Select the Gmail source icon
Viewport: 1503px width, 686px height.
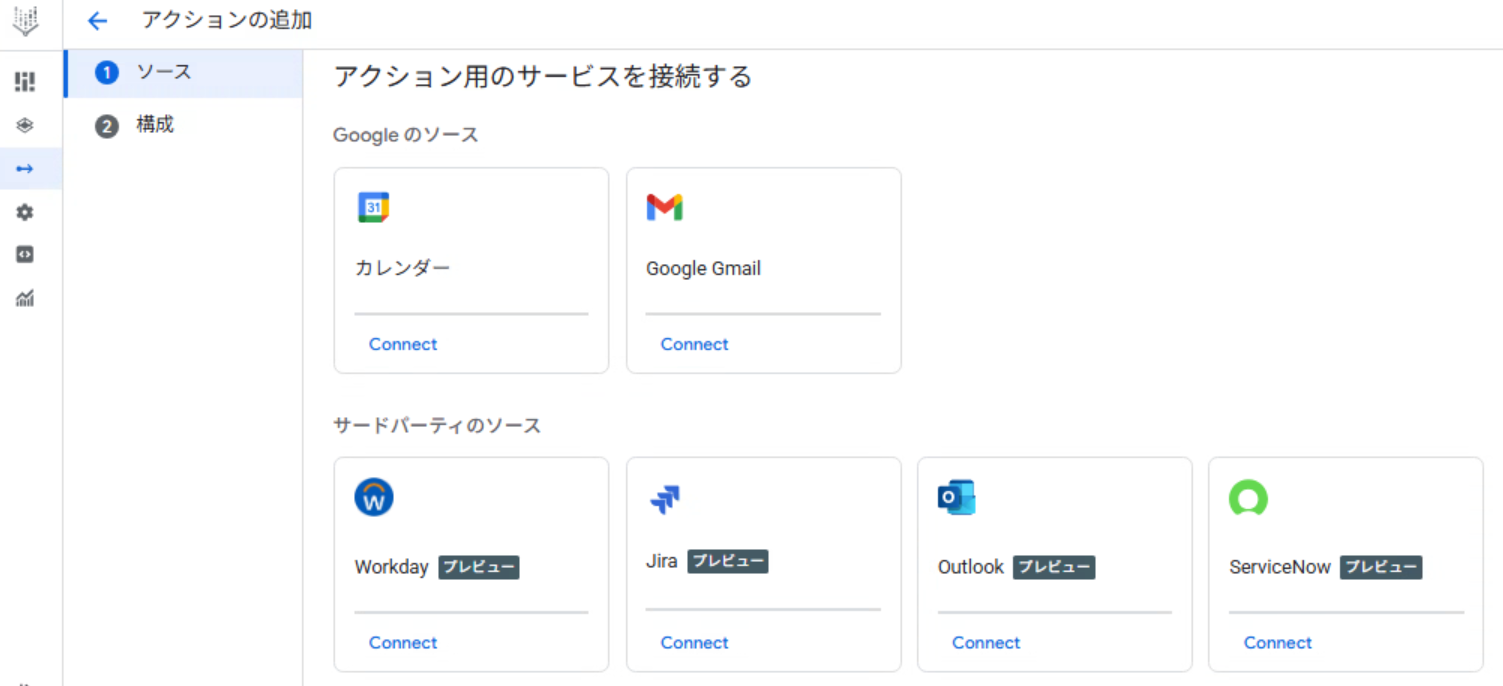tap(666, 206)
